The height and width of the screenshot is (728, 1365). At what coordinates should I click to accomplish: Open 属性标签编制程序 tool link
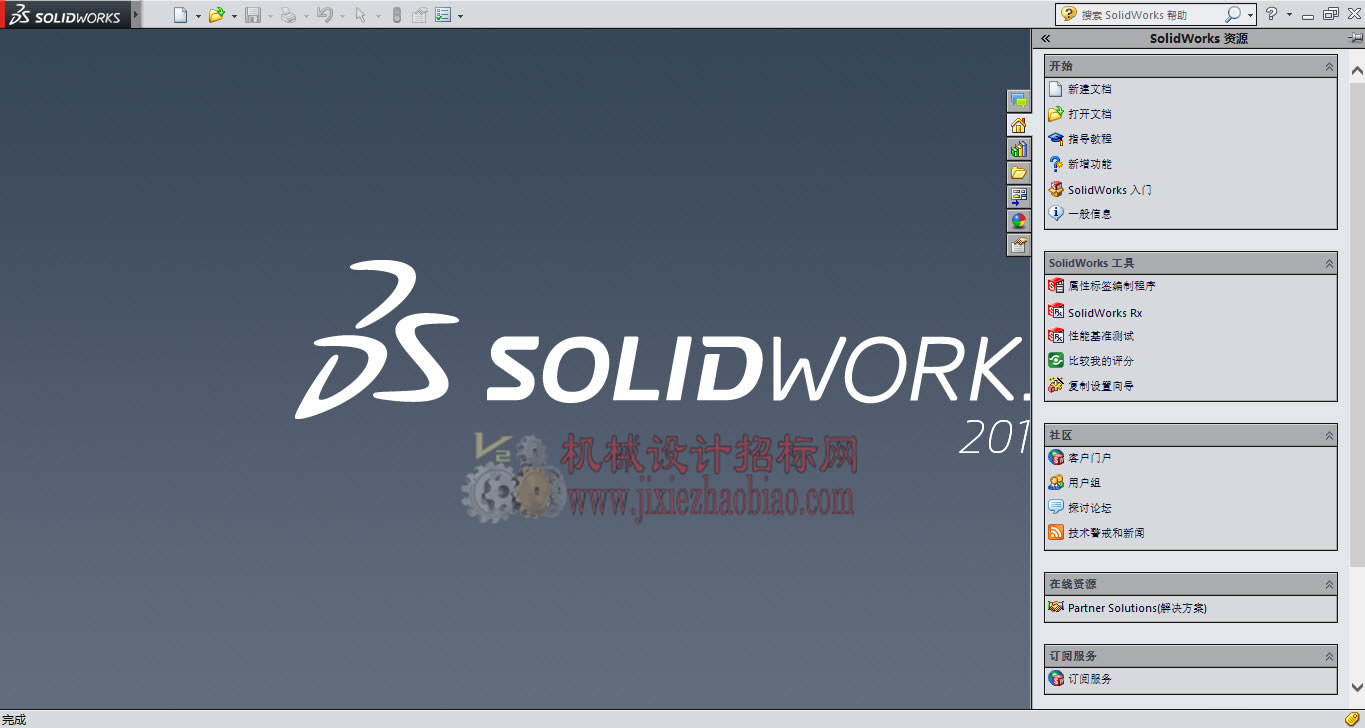1112,286
